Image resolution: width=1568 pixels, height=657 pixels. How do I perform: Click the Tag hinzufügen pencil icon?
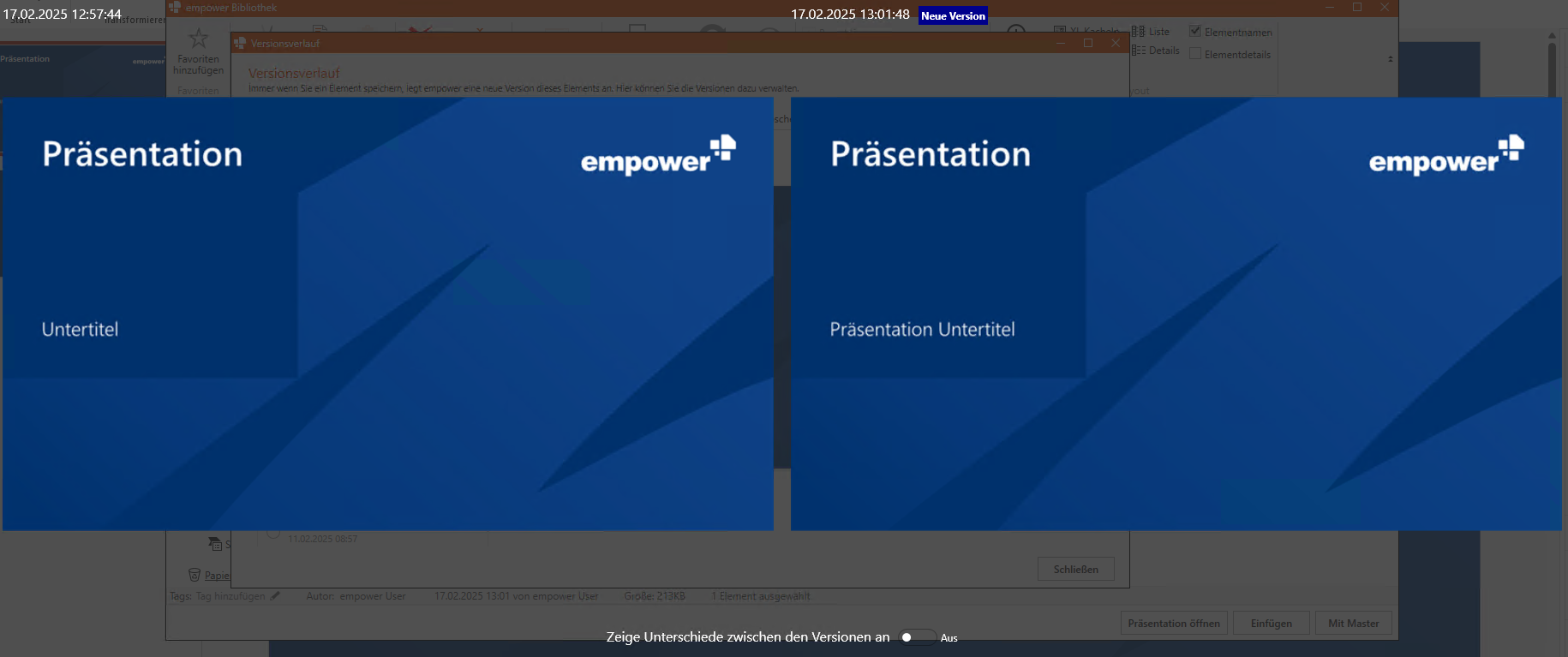(x=275, y=596)
